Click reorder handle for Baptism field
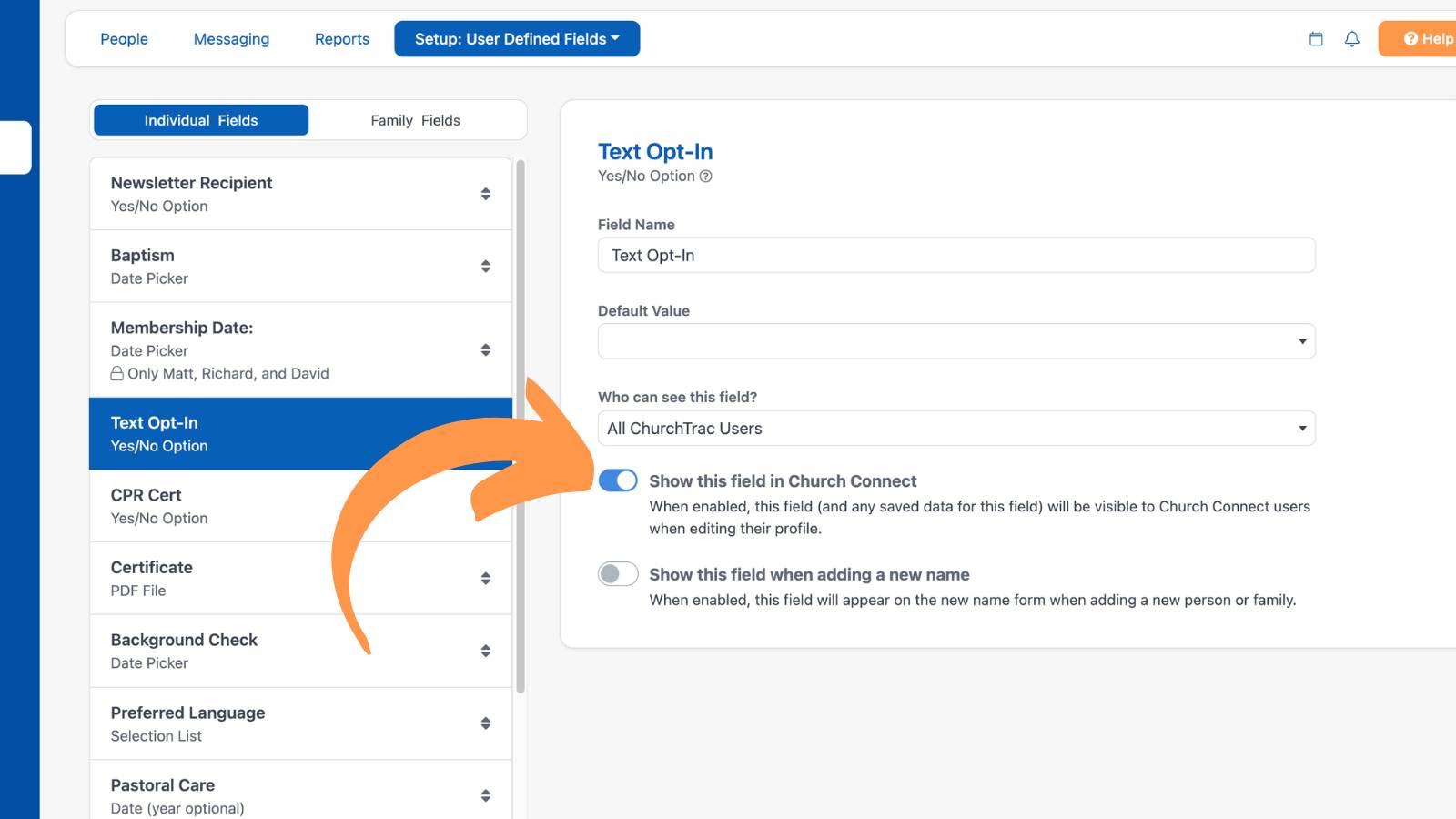Screen dimensions: 1456x819 (486, 267)
